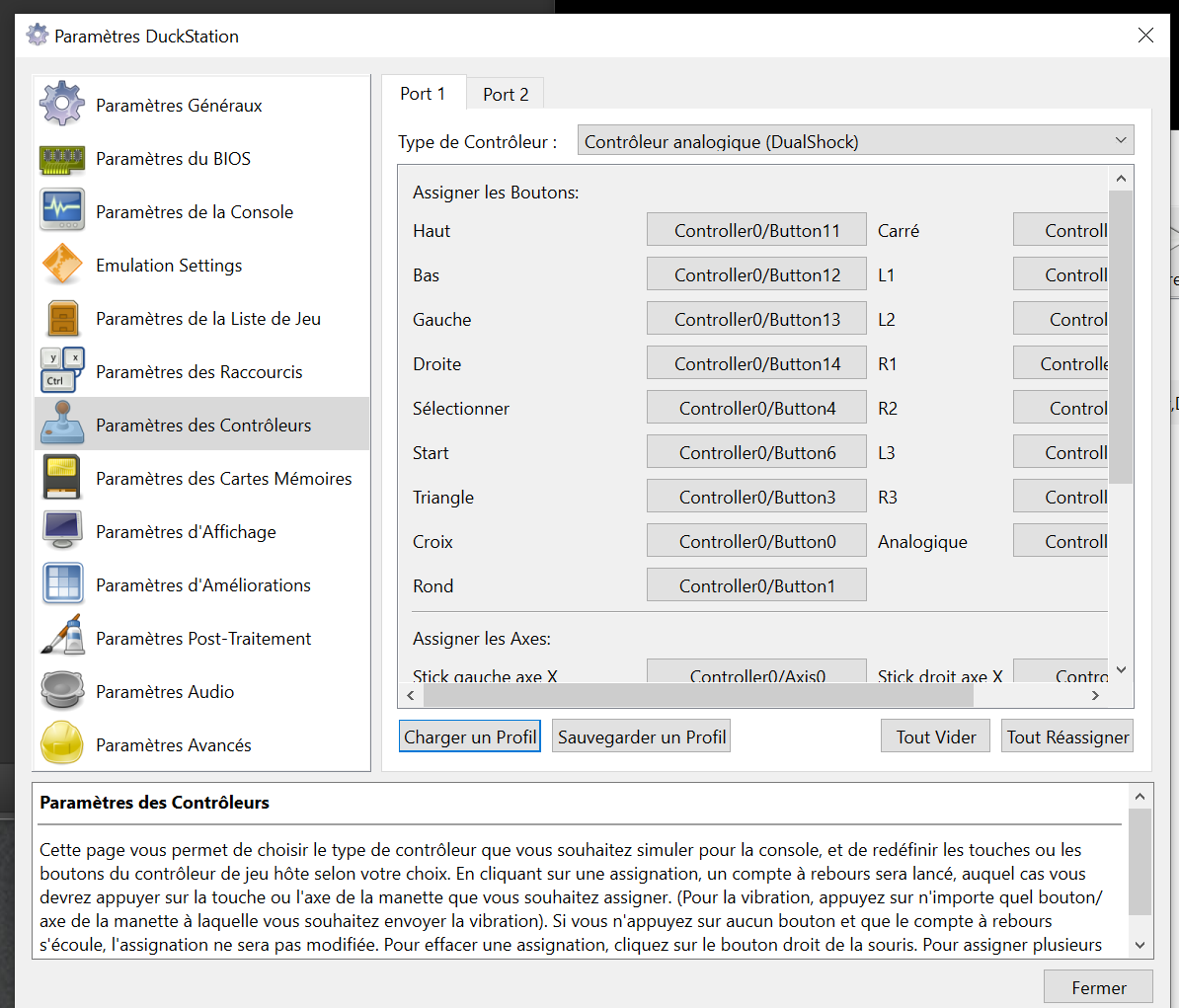Click the bindings panel scroll down arrow
The width and height of the screenshot is (1179, 1008).
tap(1121, 669)
